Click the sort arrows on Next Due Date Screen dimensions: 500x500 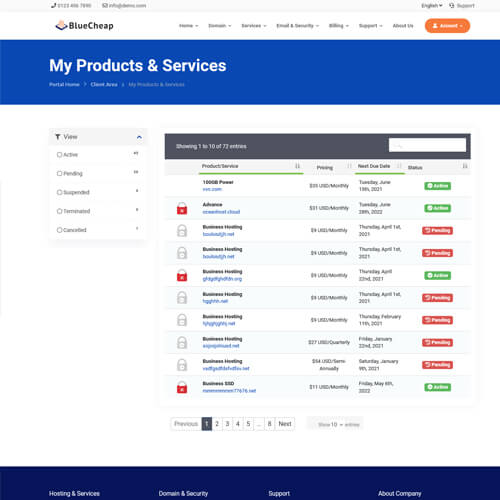[x=399, y=166]
